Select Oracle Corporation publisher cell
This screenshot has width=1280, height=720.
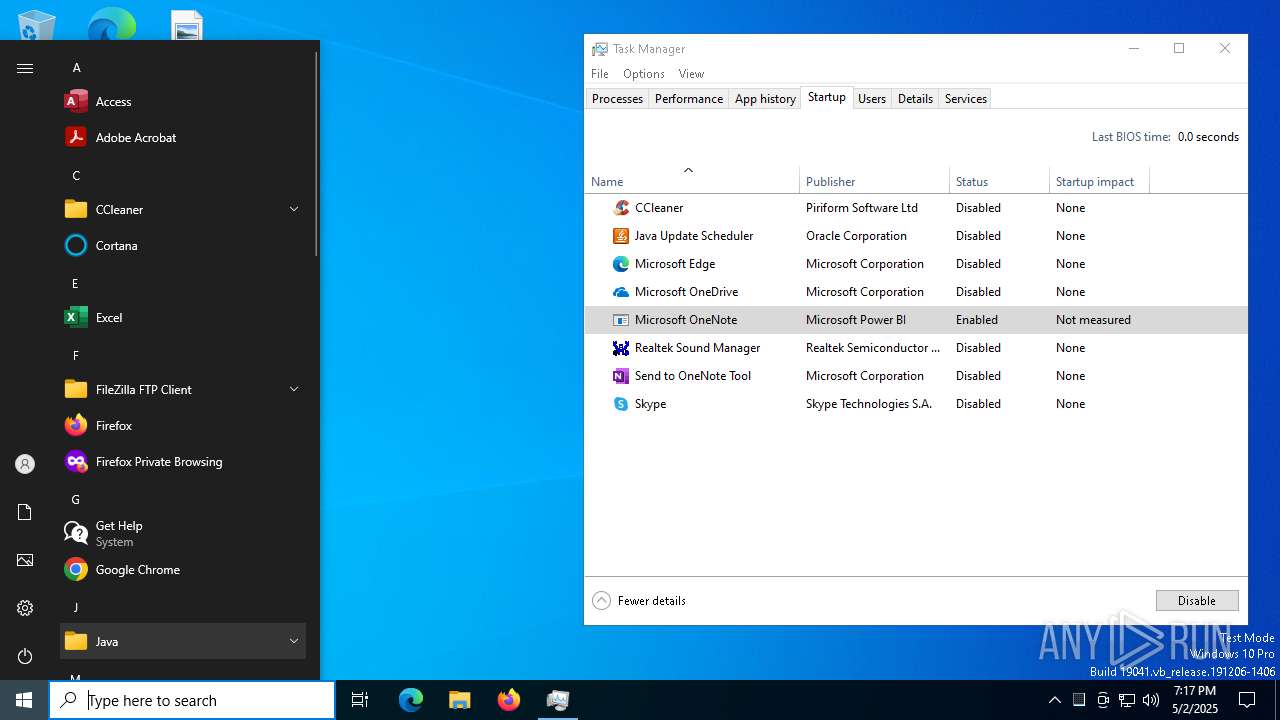(x=856, y=236)
